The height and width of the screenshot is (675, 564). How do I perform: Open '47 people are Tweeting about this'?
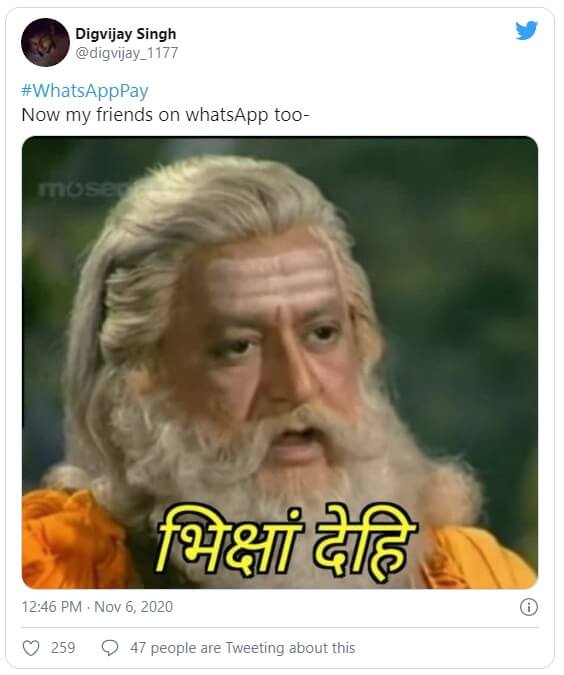[243, 647]
